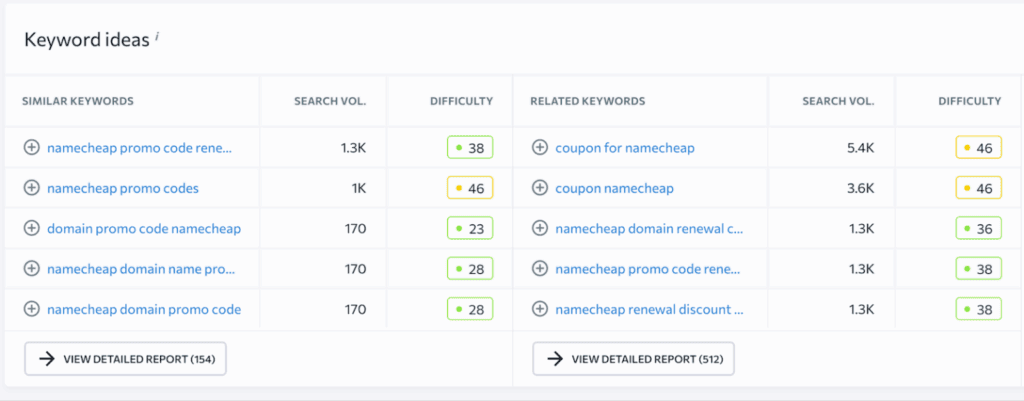Click the plus icon beside 'namecheap promo codes'

[31, 189]
